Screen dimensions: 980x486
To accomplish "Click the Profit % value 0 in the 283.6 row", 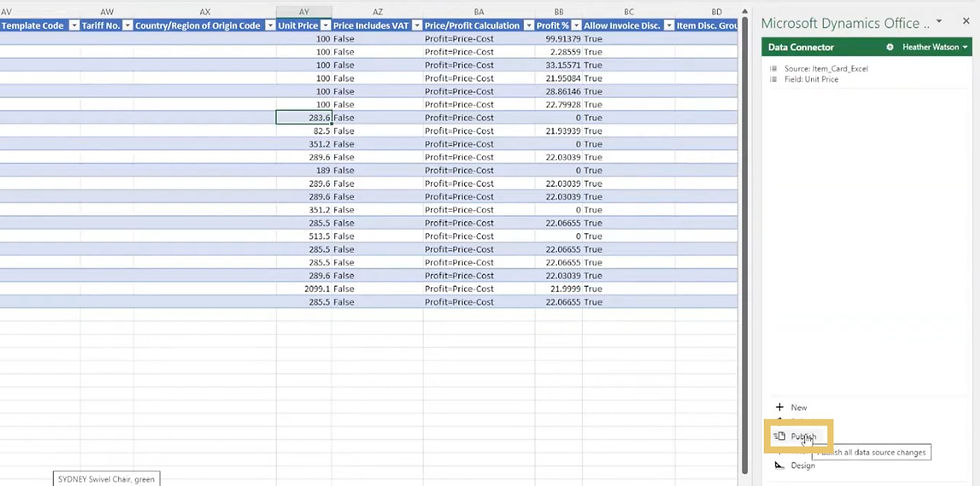I will 578,117.
